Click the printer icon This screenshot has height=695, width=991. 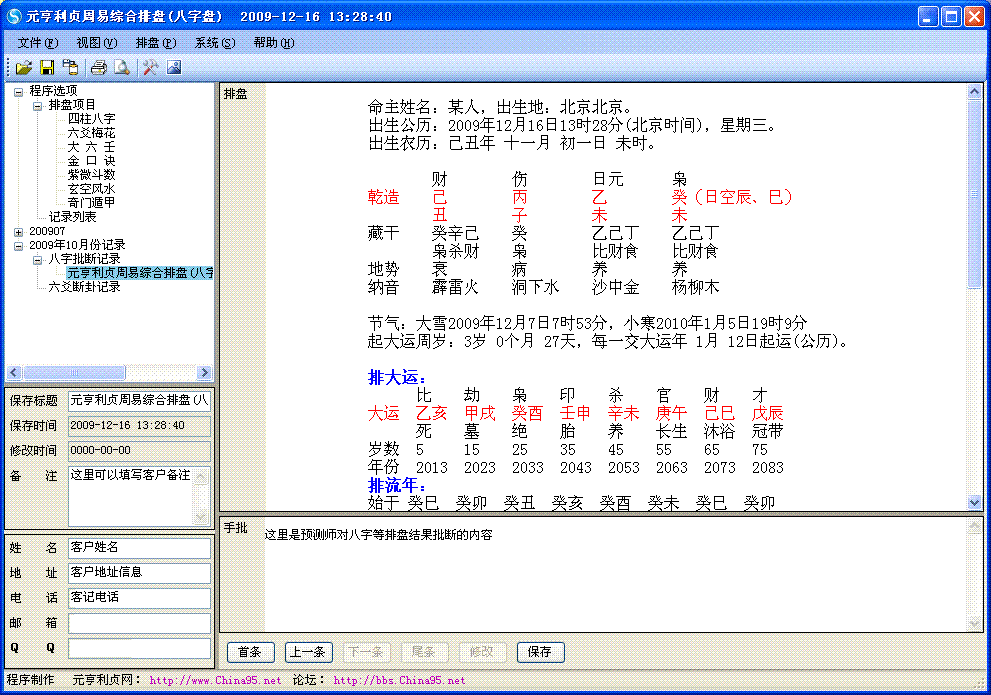coord(99,67)
